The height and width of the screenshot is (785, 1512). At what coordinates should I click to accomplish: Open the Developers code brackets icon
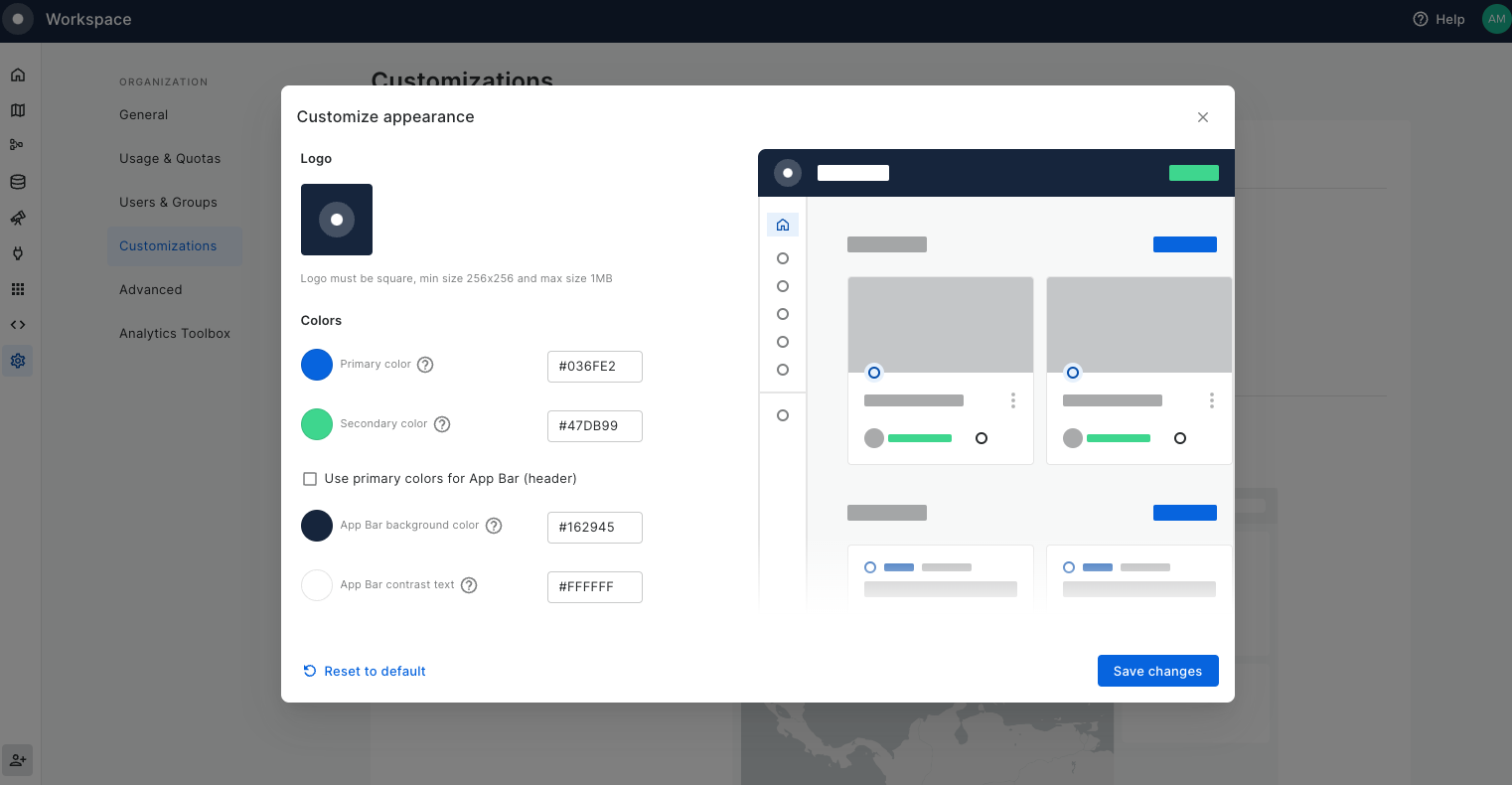[x=18, y=325]
